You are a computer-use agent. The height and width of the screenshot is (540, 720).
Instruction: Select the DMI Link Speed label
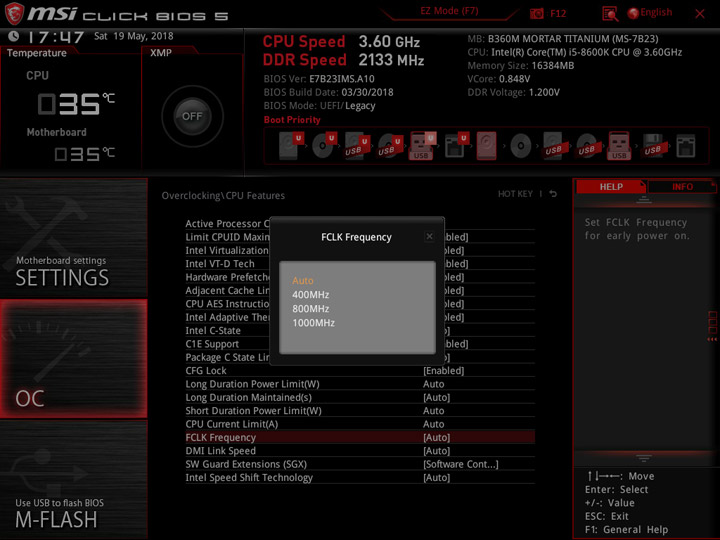point(220,451)
